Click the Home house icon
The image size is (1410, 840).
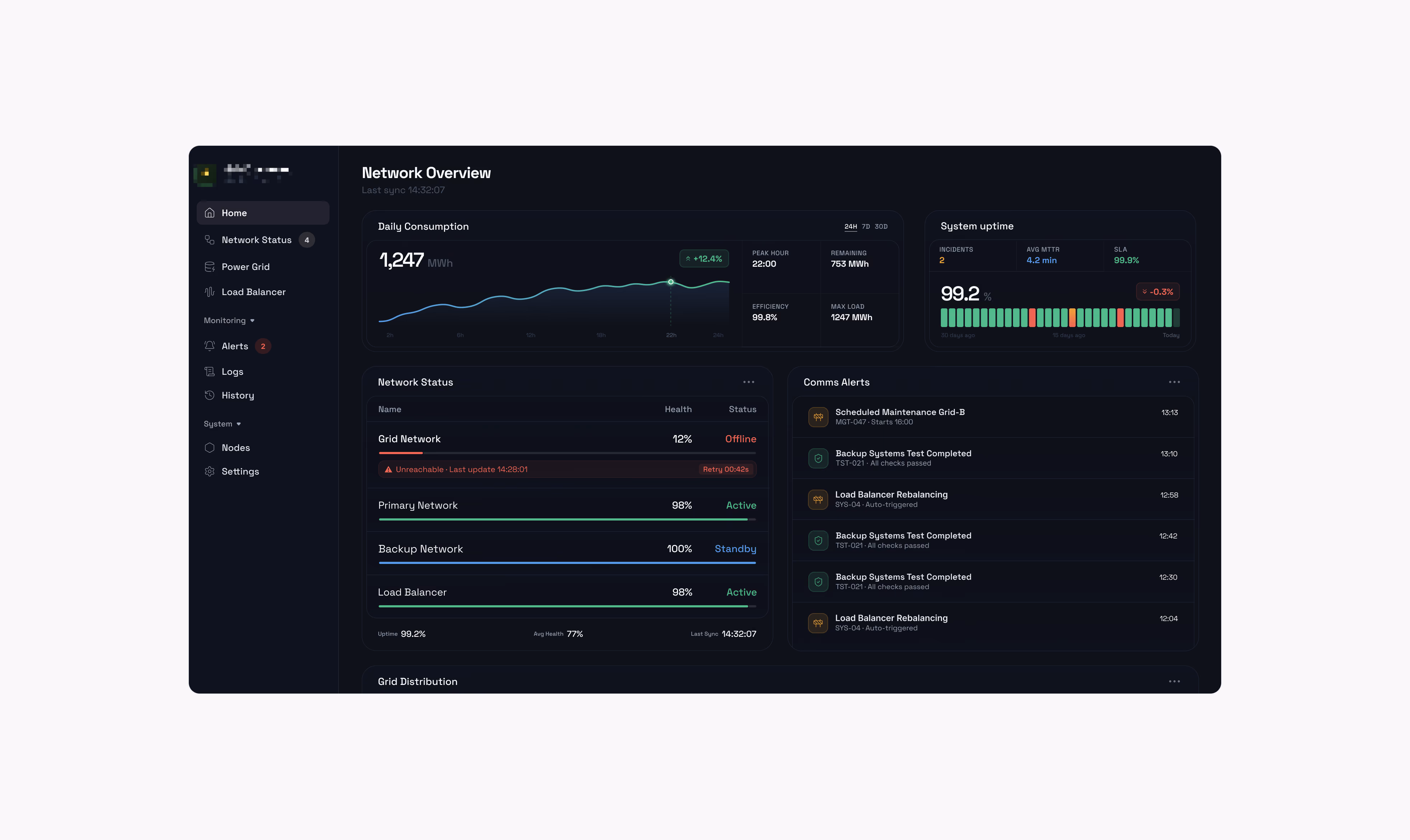coord(209,213)
